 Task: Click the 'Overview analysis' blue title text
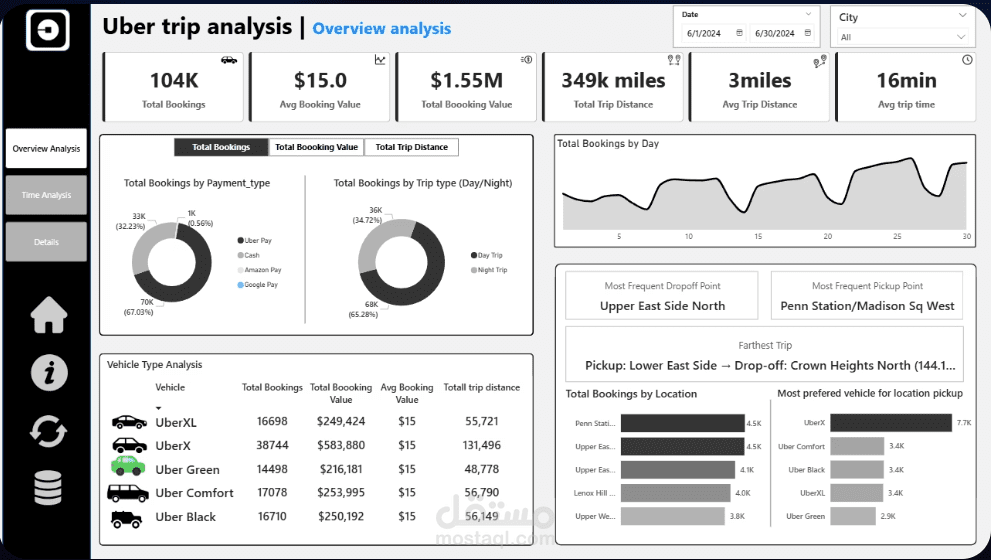tap(382, 28)
